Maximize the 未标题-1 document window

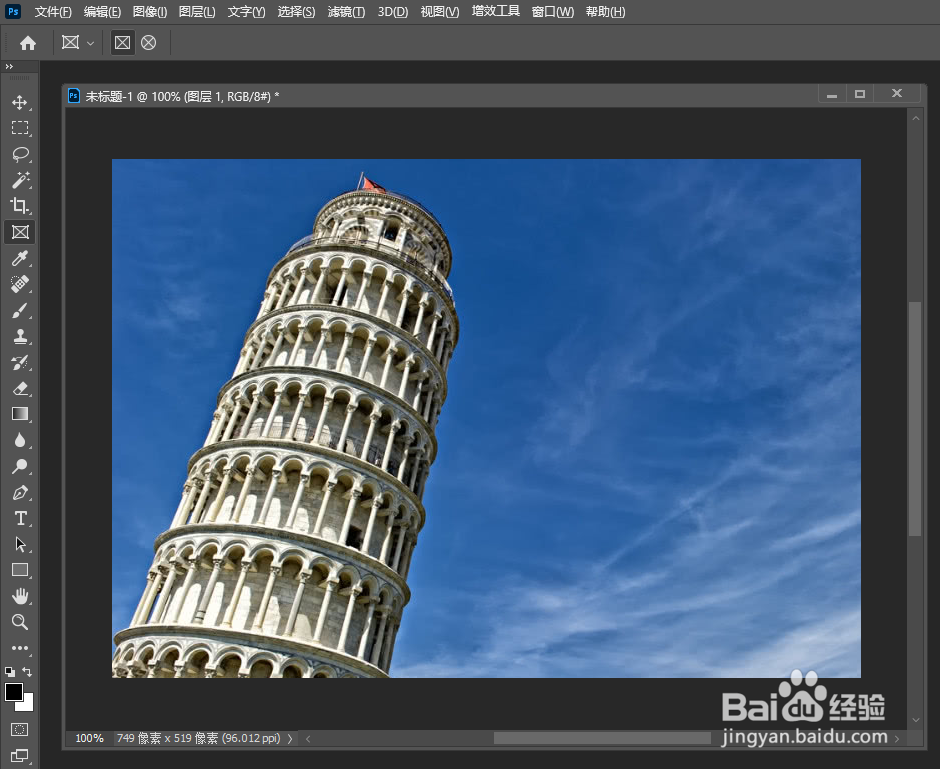coord(860,94)
